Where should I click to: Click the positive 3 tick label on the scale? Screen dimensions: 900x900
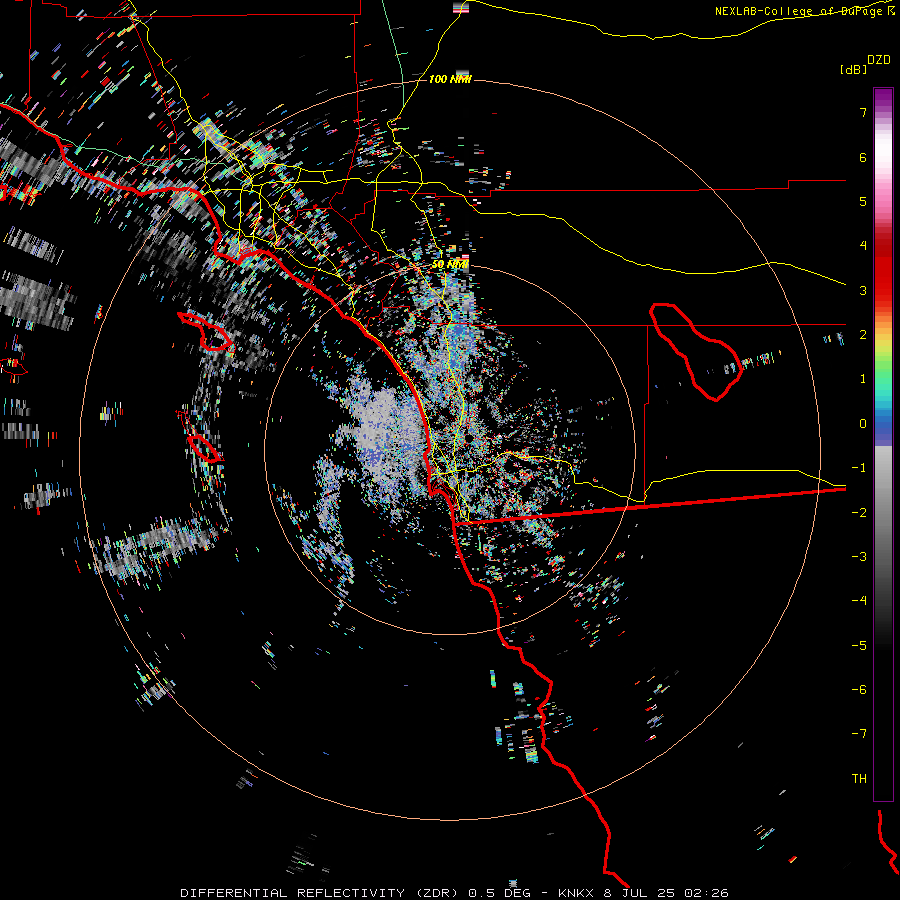click(x=863, y=290)
